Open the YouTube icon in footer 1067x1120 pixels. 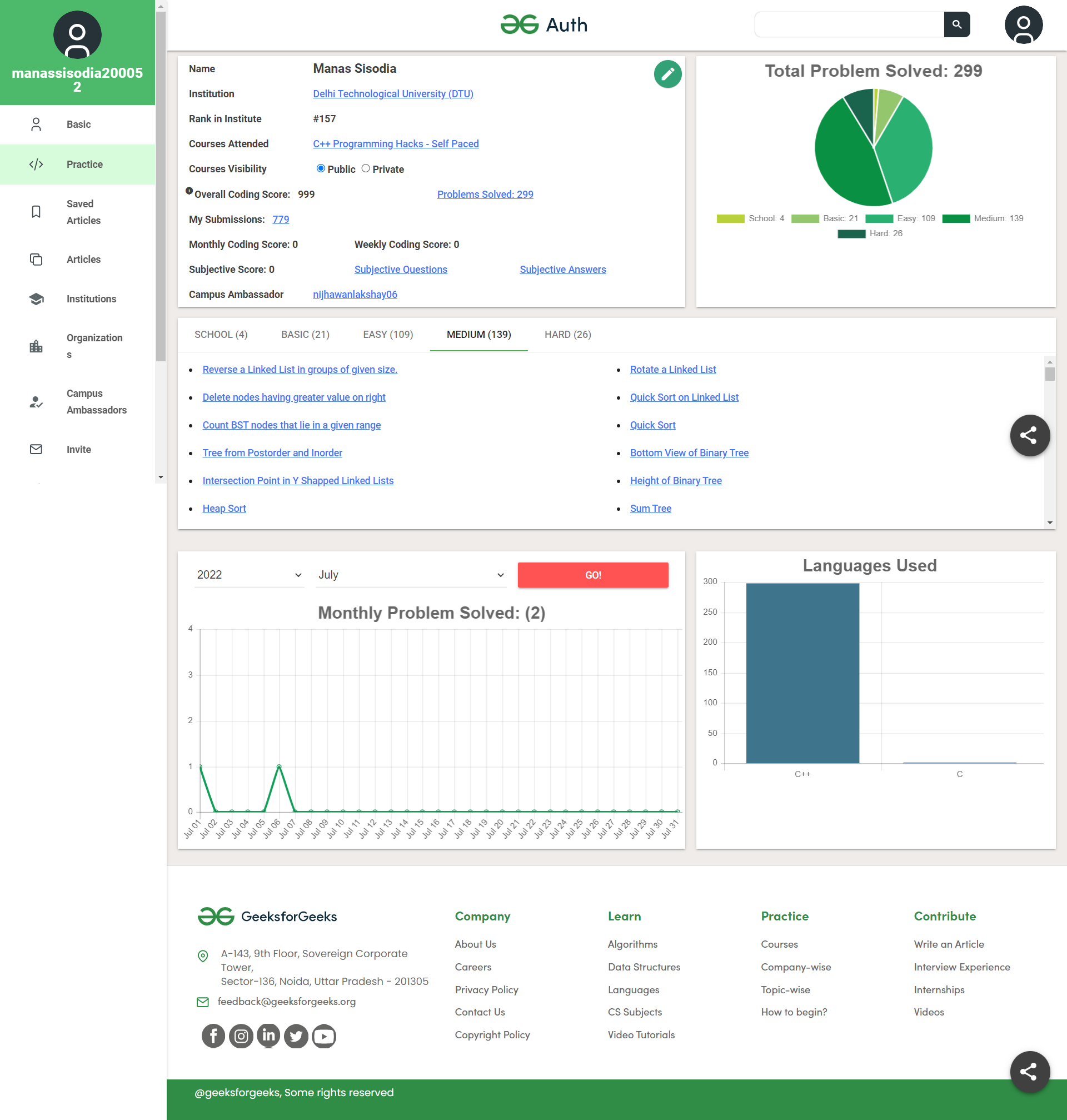click(x=324, y=1036)
